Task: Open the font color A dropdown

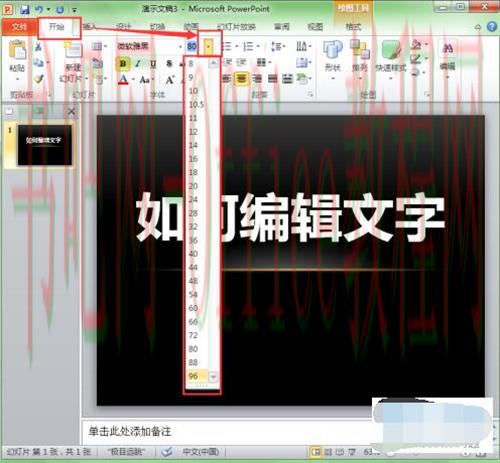Action: click(x=133, y=79)
